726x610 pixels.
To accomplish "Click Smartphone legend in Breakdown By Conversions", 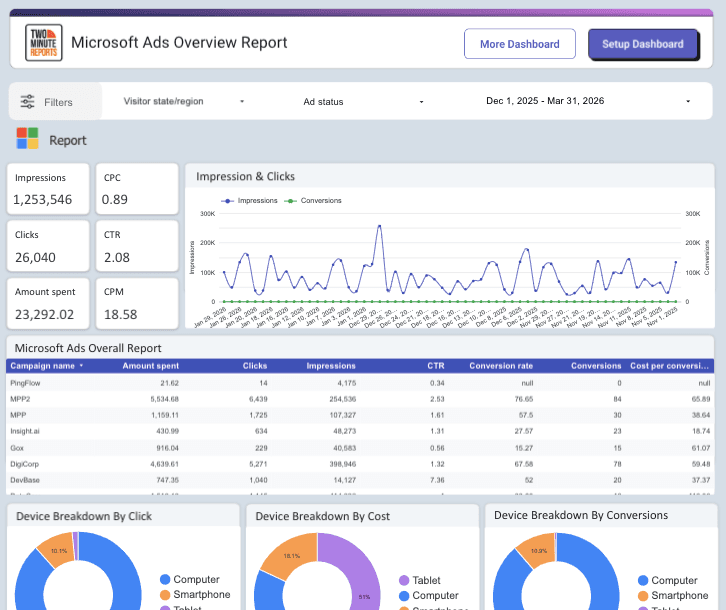I will point(673,596).
